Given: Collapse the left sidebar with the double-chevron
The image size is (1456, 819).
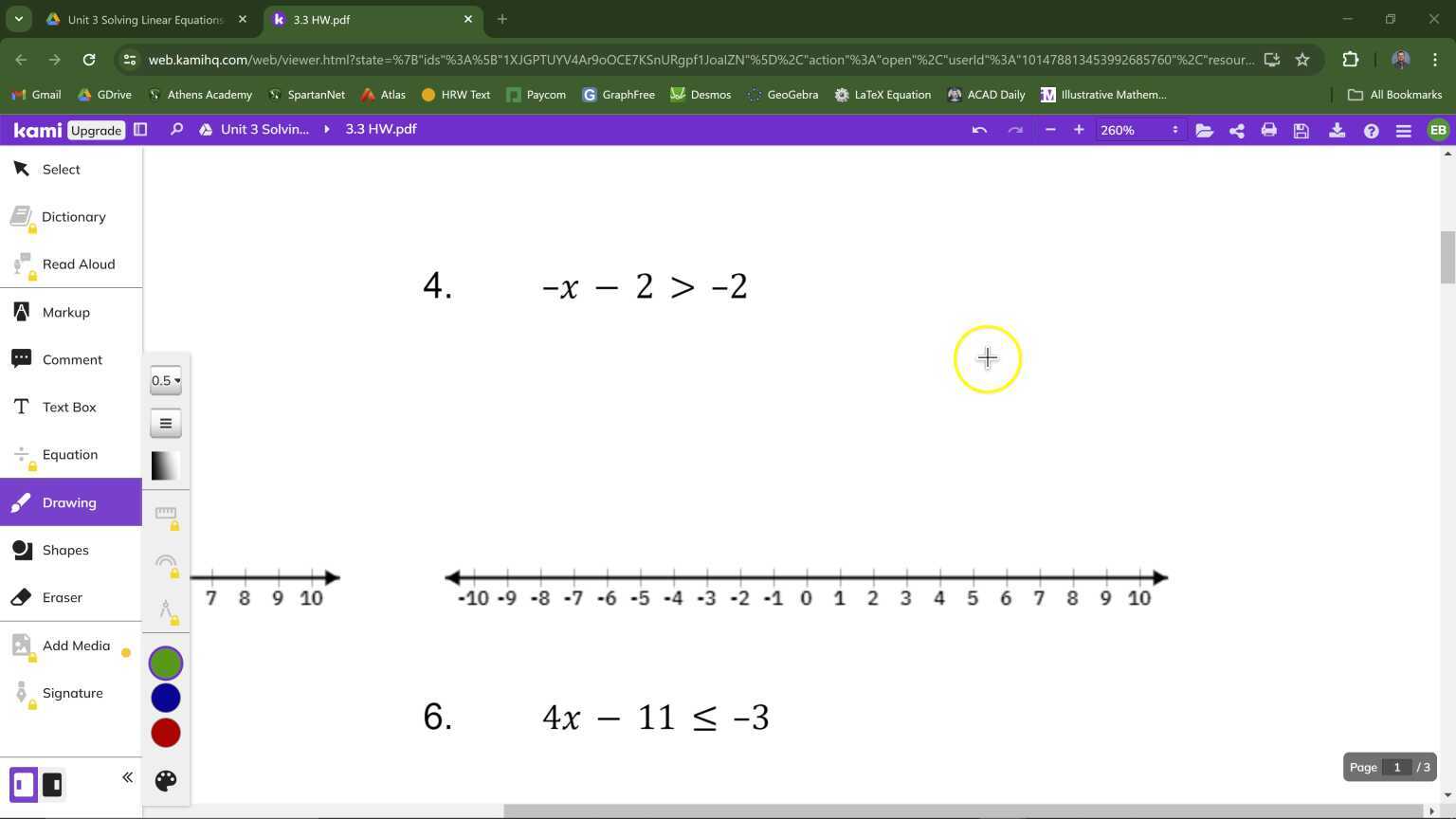Looking at the screenshot, I should [x=127, y=776].
